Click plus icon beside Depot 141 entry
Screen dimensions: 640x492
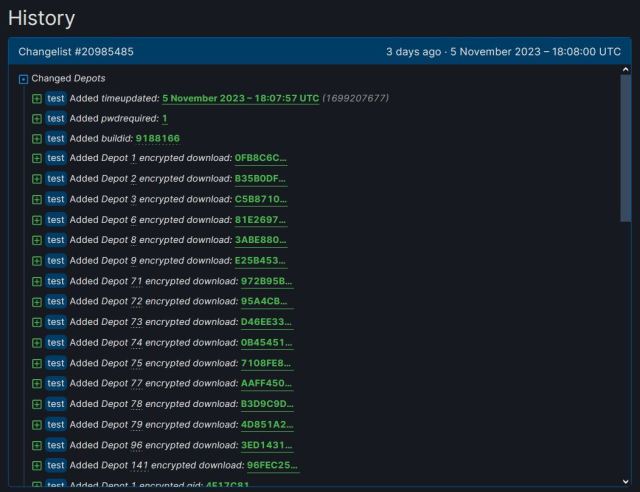(37, 465)
